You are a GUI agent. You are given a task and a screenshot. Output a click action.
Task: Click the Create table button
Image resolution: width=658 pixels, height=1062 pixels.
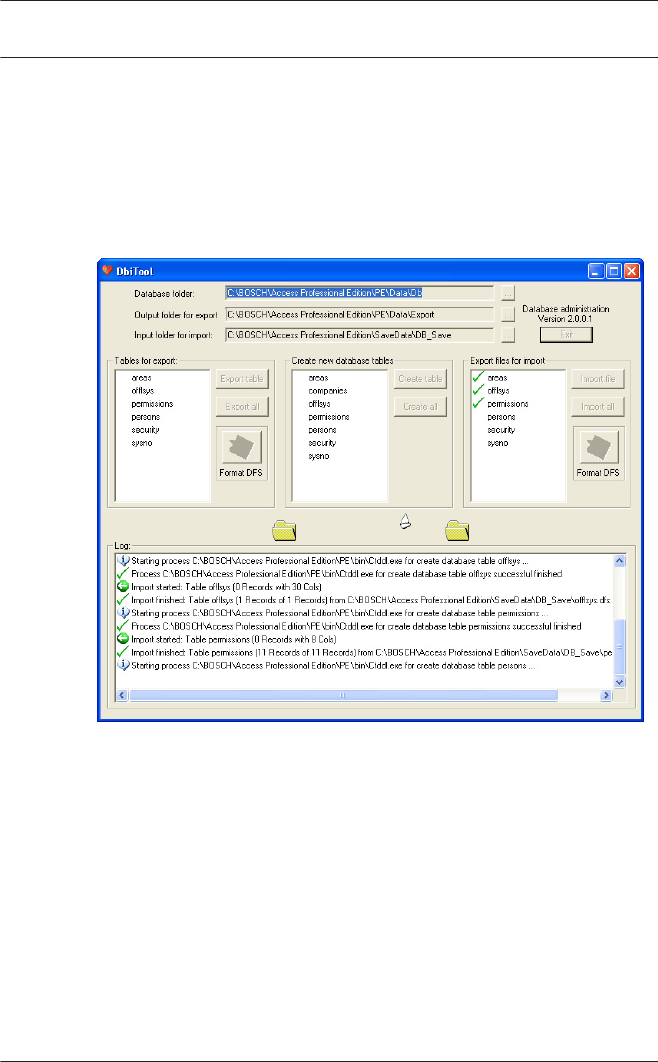coord(420,379)
